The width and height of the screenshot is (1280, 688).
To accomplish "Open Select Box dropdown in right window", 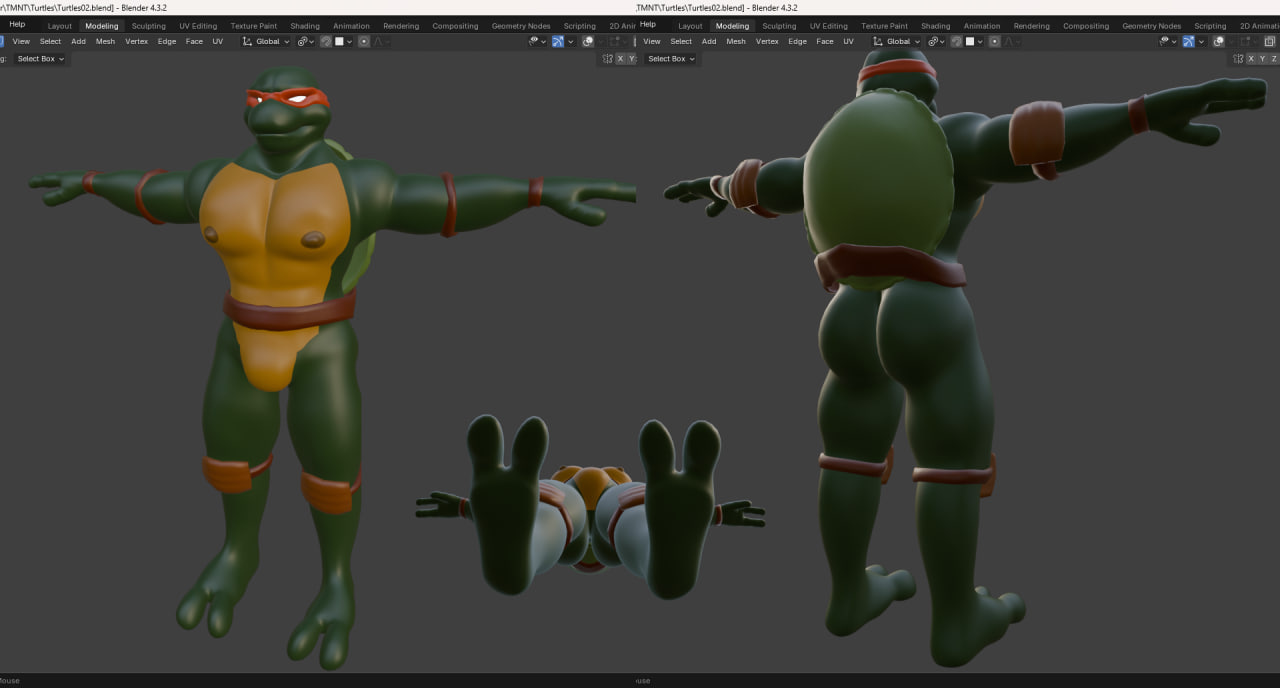I will (670, 59).
